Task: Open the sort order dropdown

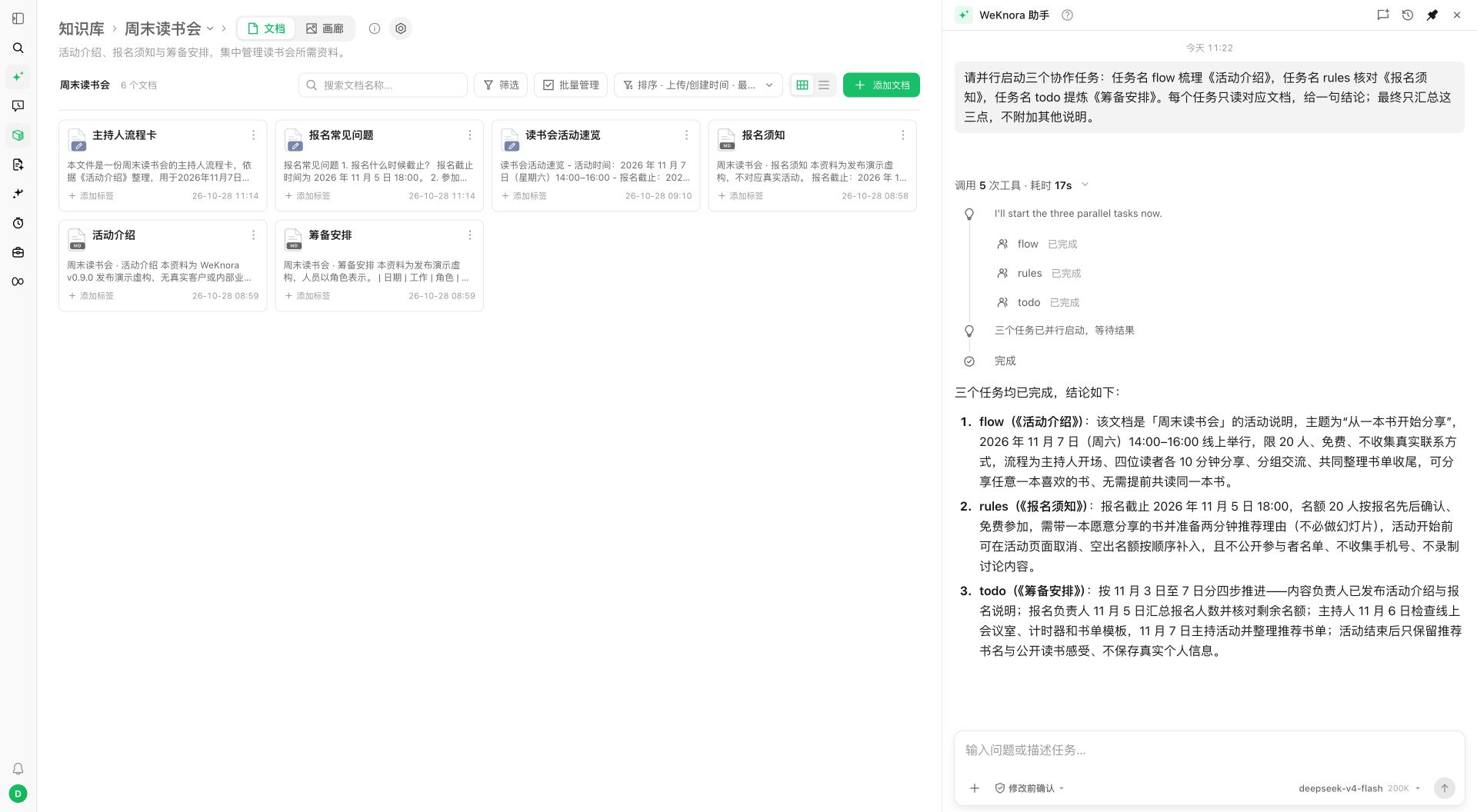Action: [x=698, y=85]
